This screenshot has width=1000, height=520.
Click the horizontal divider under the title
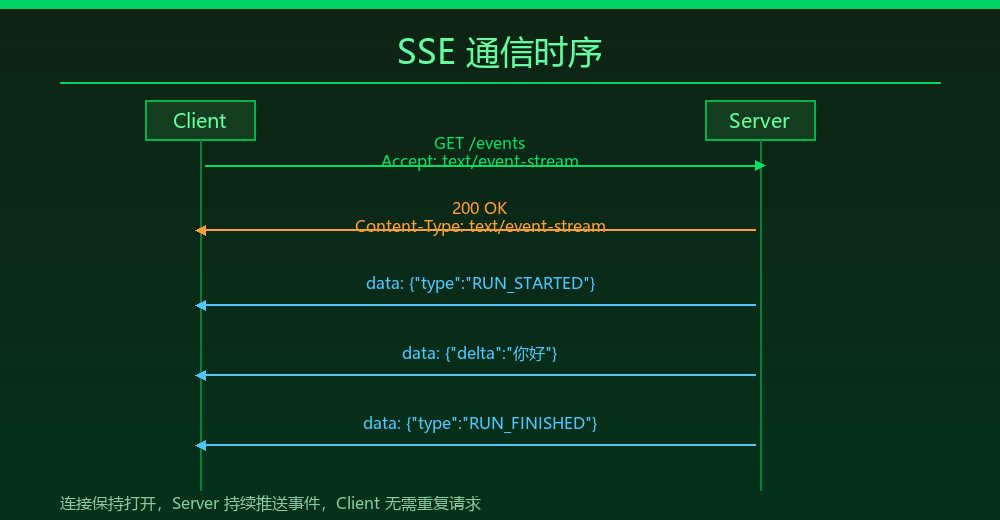point(500,83)
